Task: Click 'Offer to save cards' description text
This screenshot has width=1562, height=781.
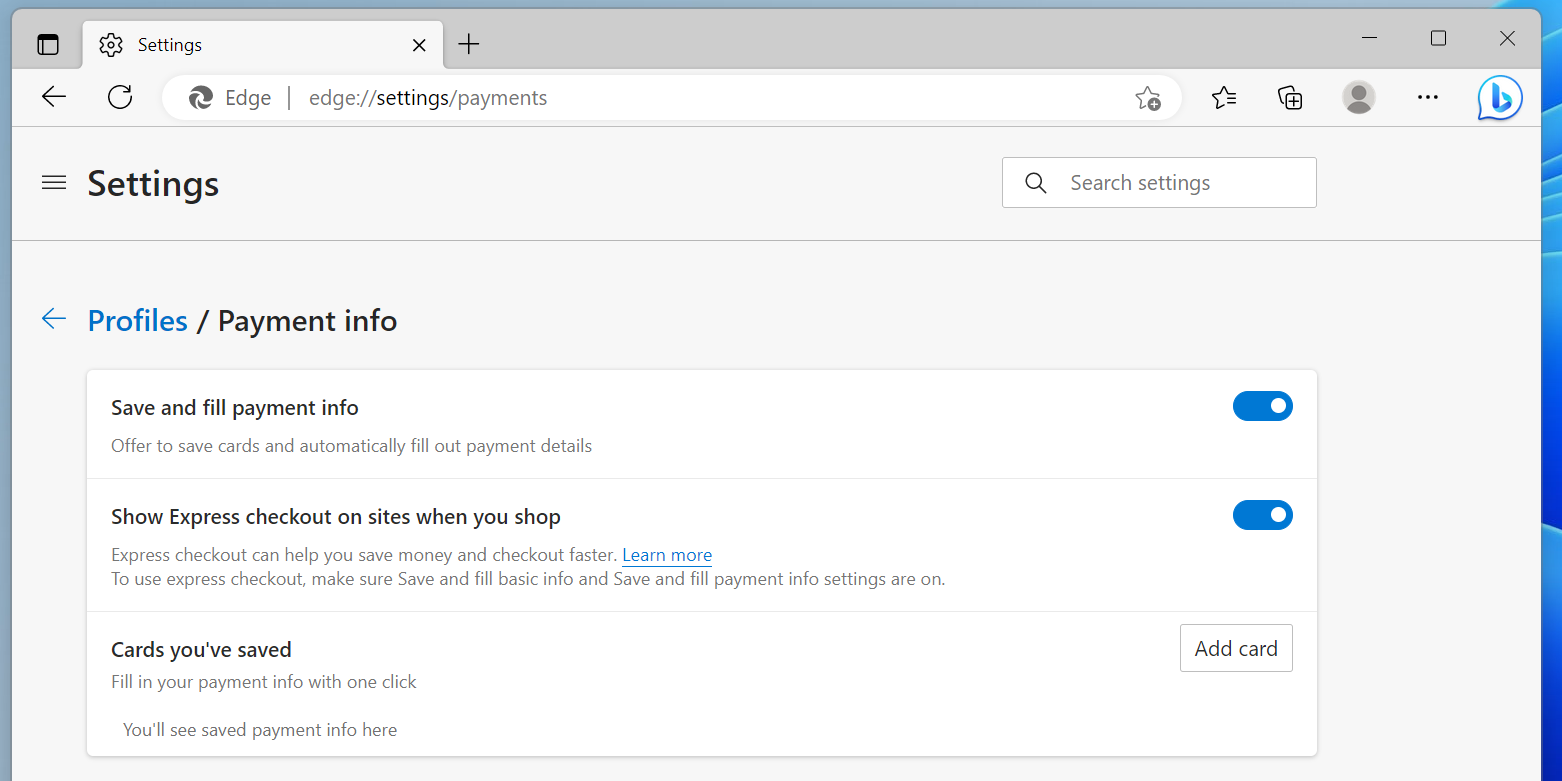Action: [352, 446]
